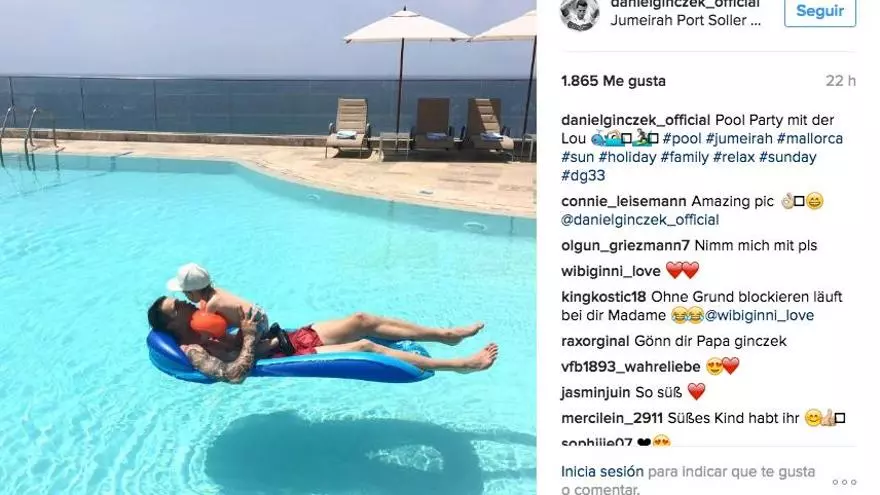
Task: Open the profile avatar thumbnail
Action: [x=580, y=13]
